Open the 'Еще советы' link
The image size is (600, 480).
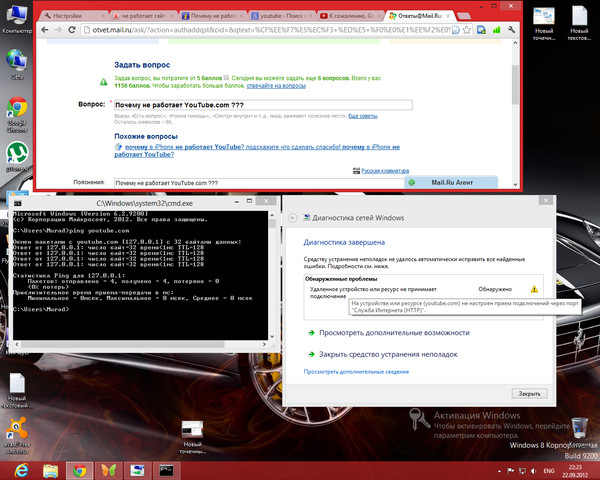[362, 116]
